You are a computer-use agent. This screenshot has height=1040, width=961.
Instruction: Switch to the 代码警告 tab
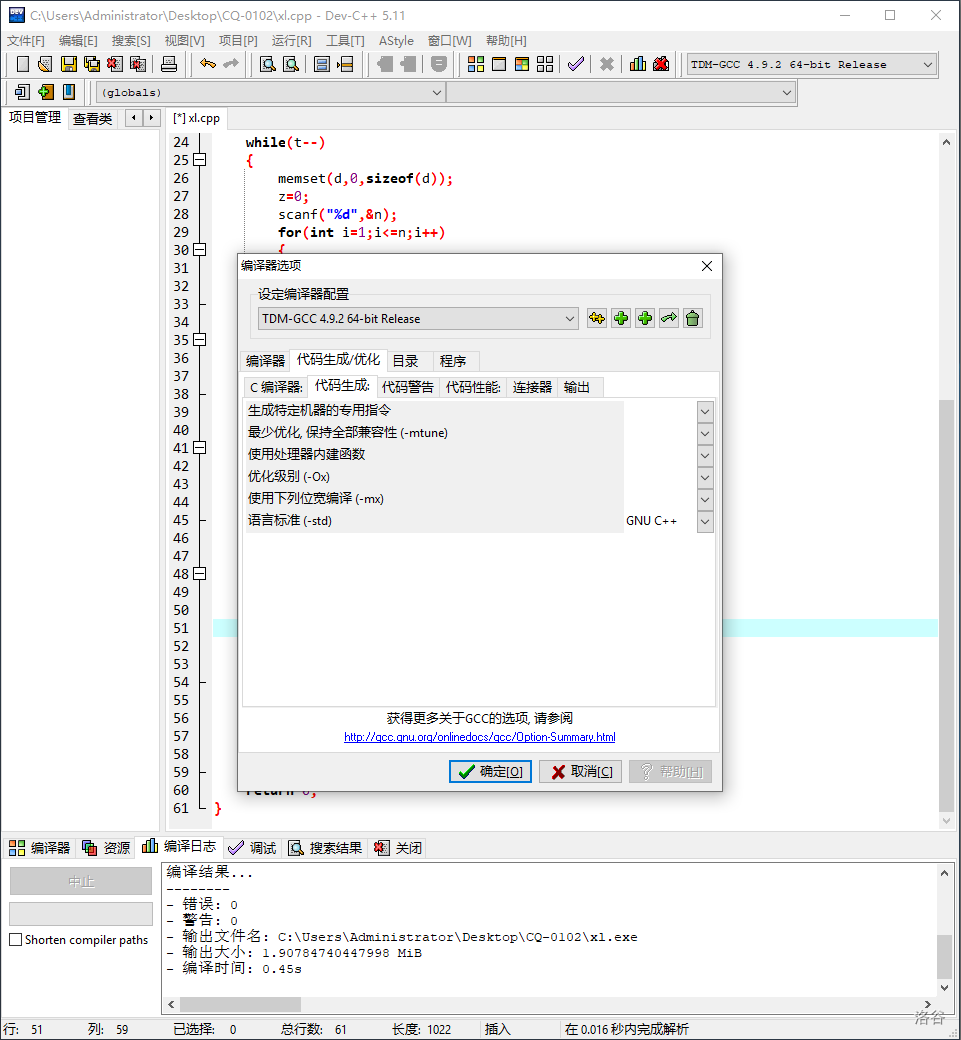pyautogui.click(x=408, y=387)
